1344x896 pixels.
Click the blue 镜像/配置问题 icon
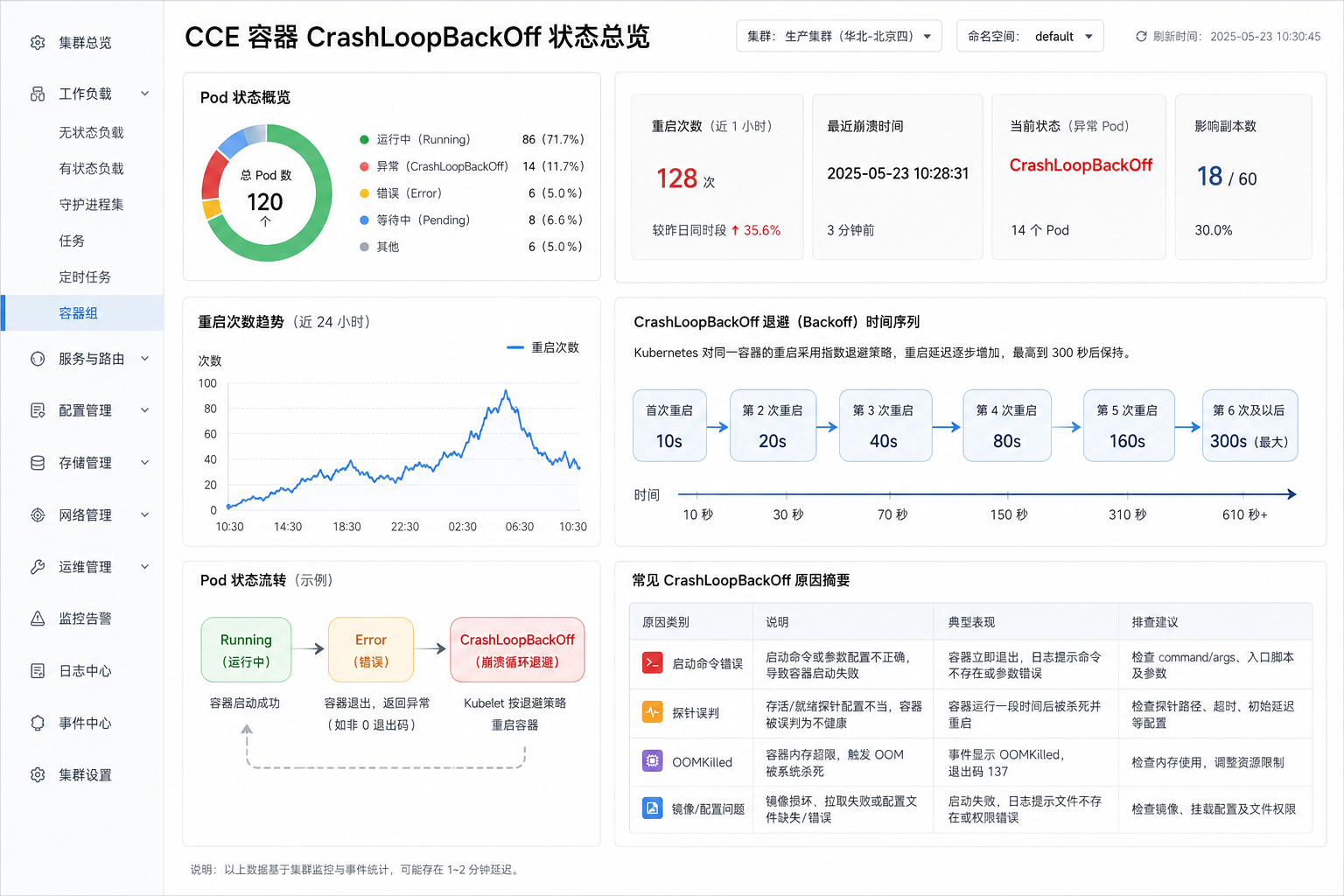(653, 808)
